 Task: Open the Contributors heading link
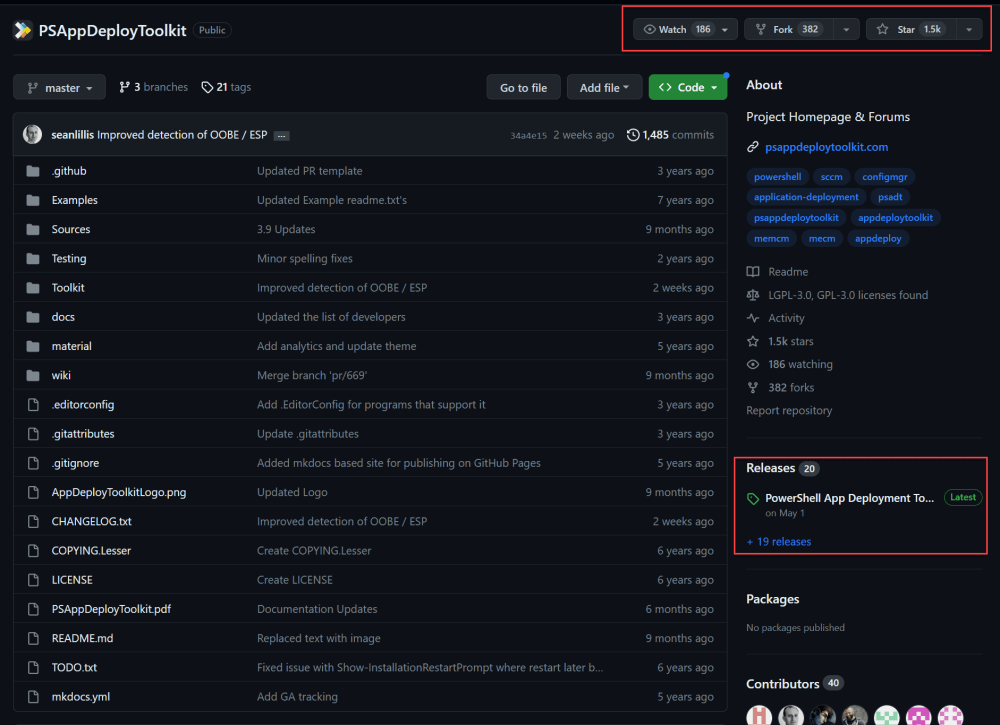(x=783, y=684)
